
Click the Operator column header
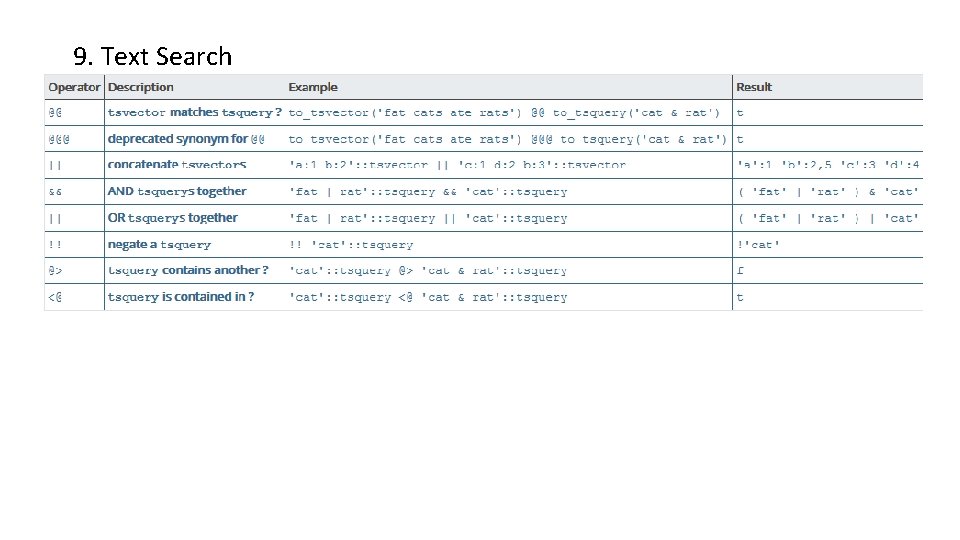pyautogui.click(x=74, y=87)
